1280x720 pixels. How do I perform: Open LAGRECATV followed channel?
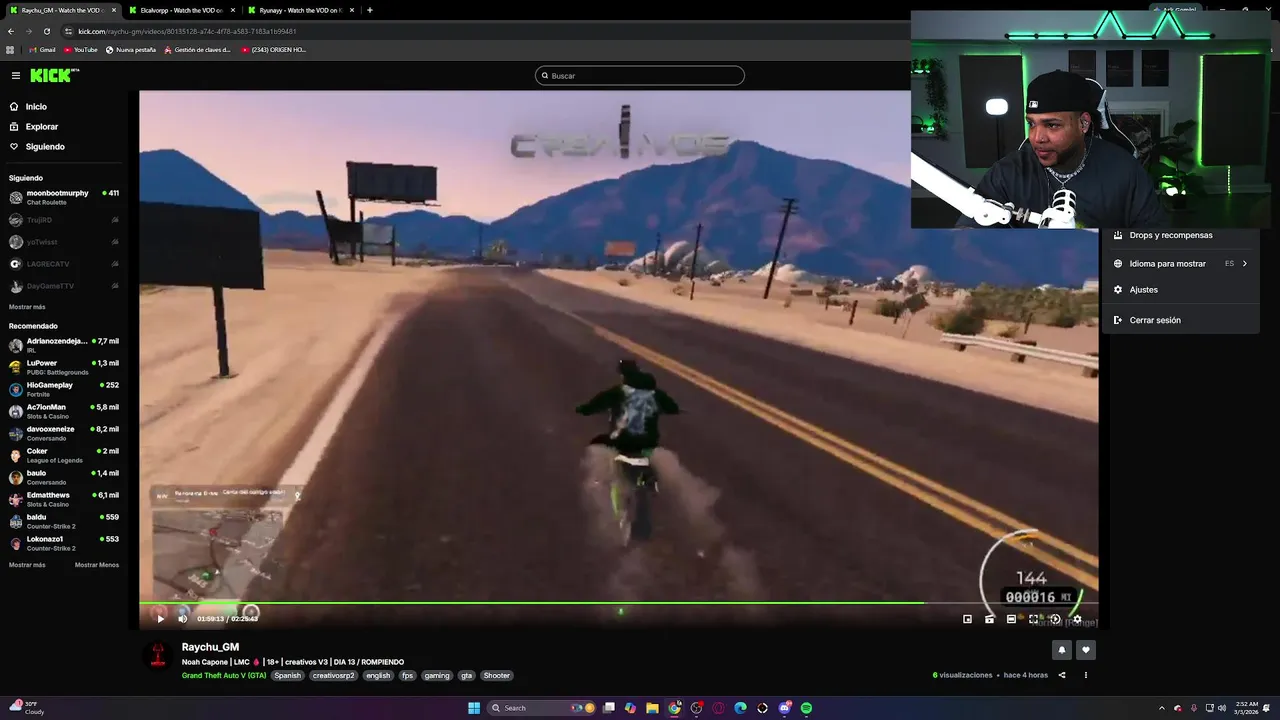pyautogui.click(x=64, y=264)
